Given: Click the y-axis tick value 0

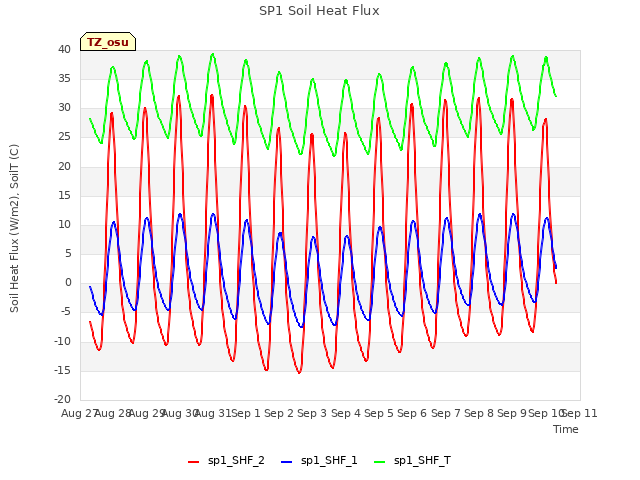Looking at the screenshot, I should (68, 282).
